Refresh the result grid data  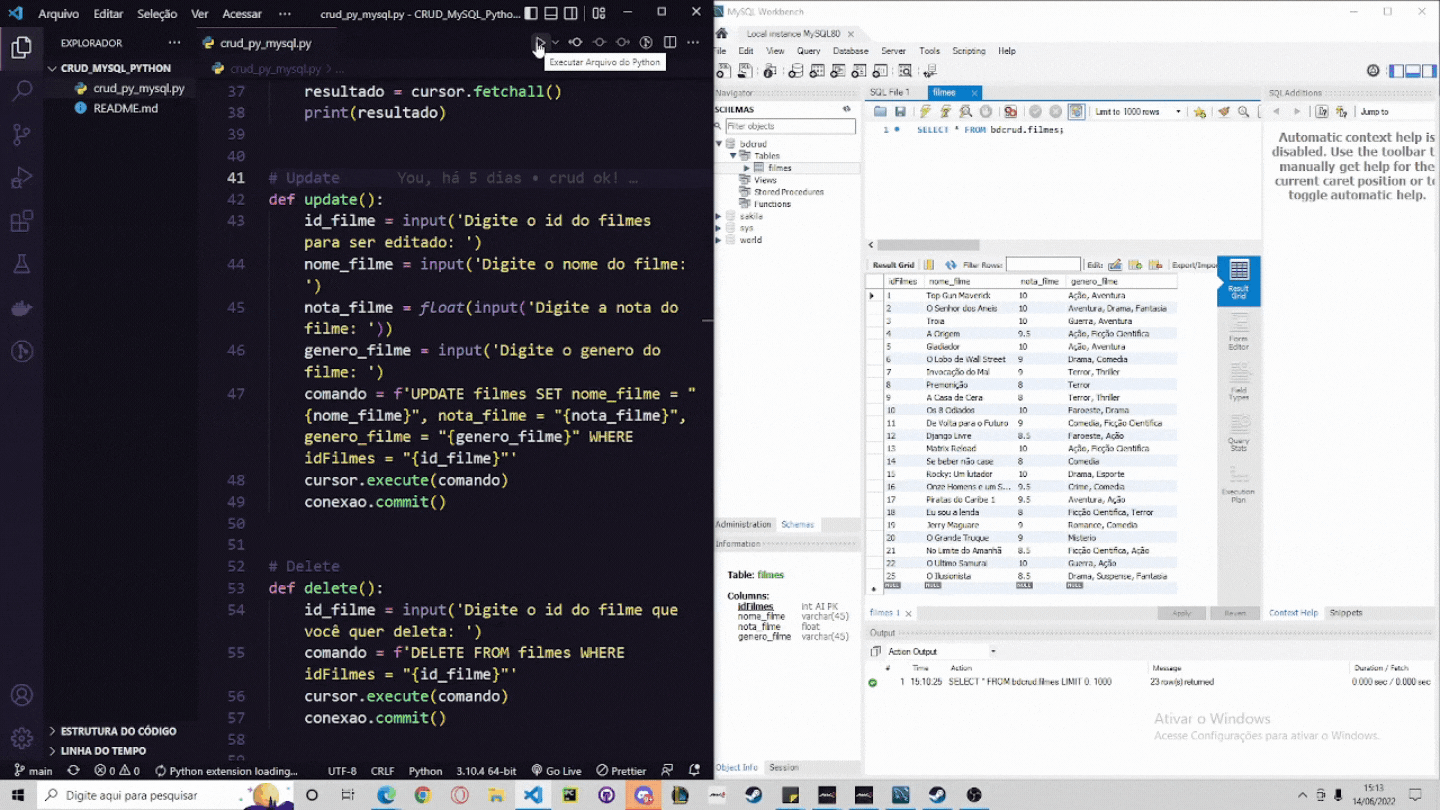pyautogui.click(x=950, y=265)
